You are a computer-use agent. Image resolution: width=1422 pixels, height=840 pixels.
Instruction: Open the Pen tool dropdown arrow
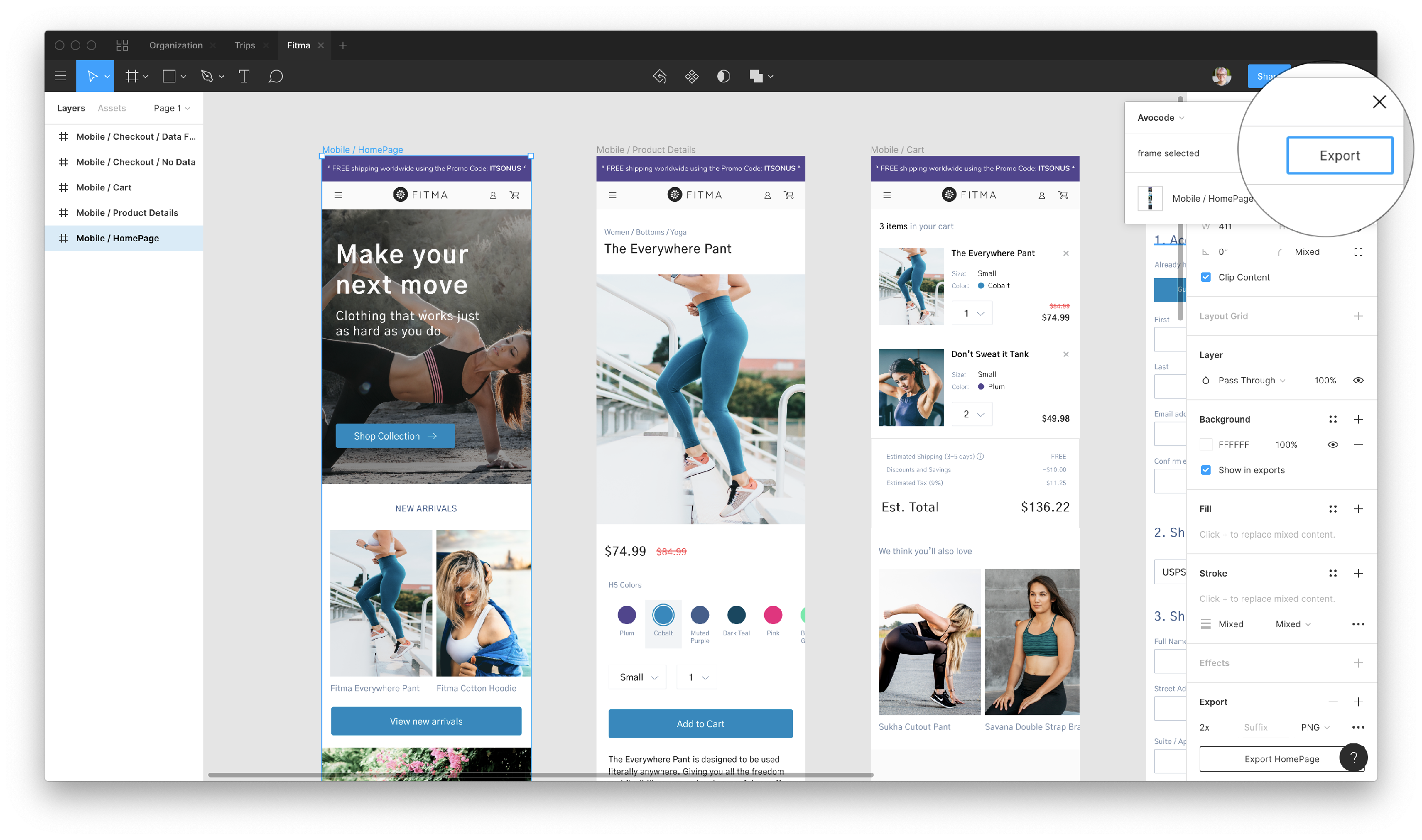click(221, 77)
